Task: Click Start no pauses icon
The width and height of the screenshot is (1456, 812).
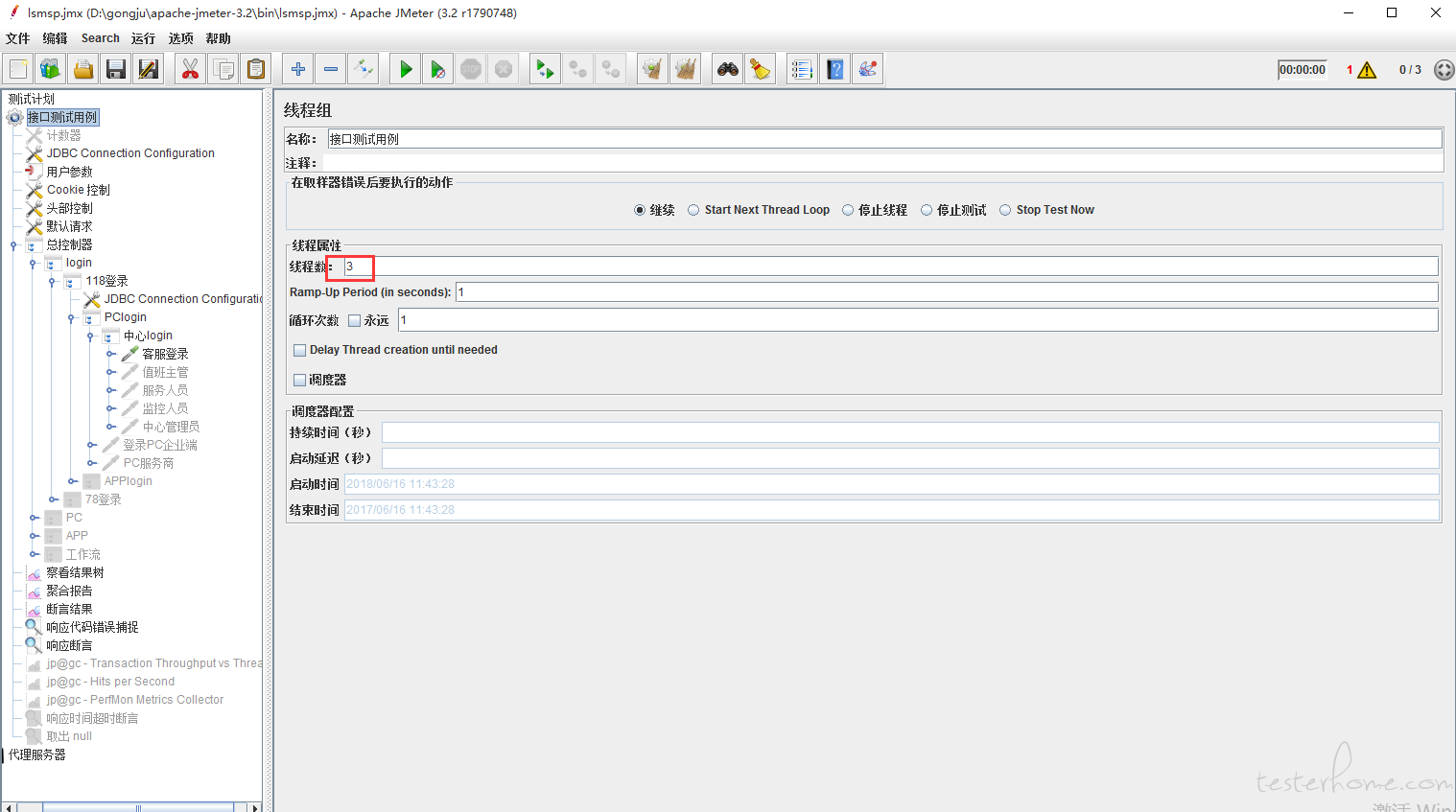Action: 438,69
